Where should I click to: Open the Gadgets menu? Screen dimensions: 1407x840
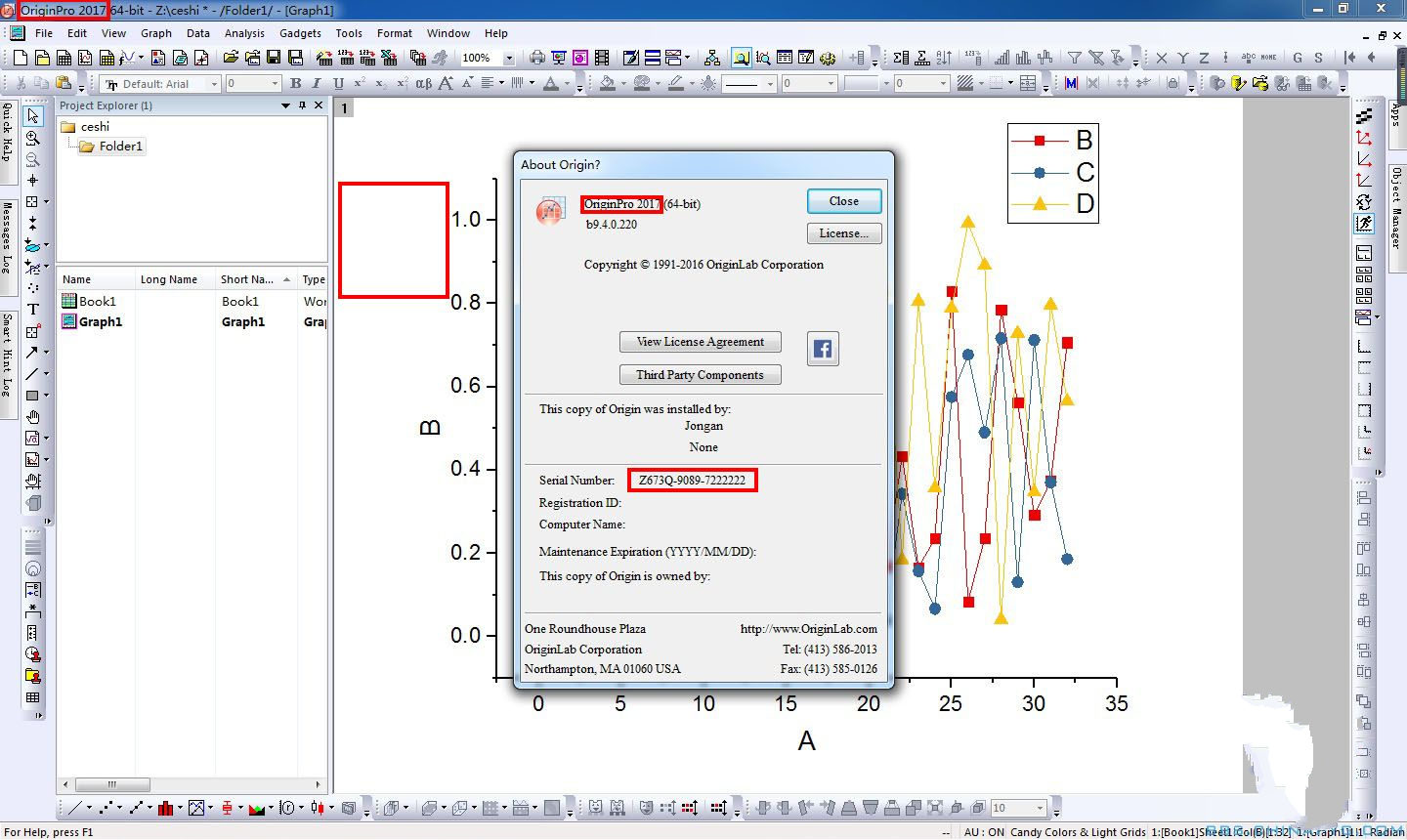[300, 33]
